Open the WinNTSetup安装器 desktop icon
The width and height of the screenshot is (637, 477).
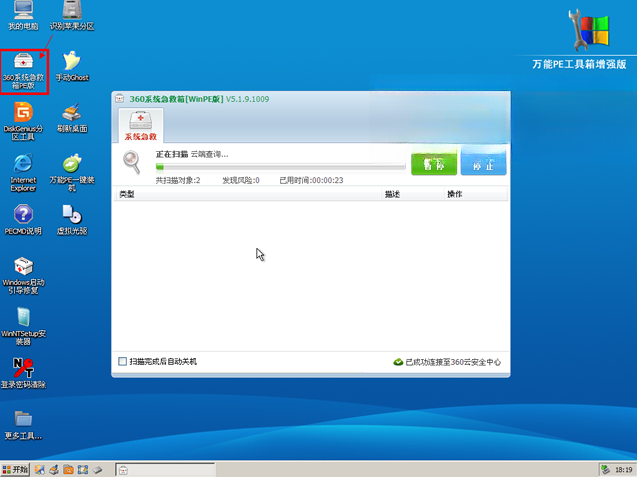click(23, 326)
